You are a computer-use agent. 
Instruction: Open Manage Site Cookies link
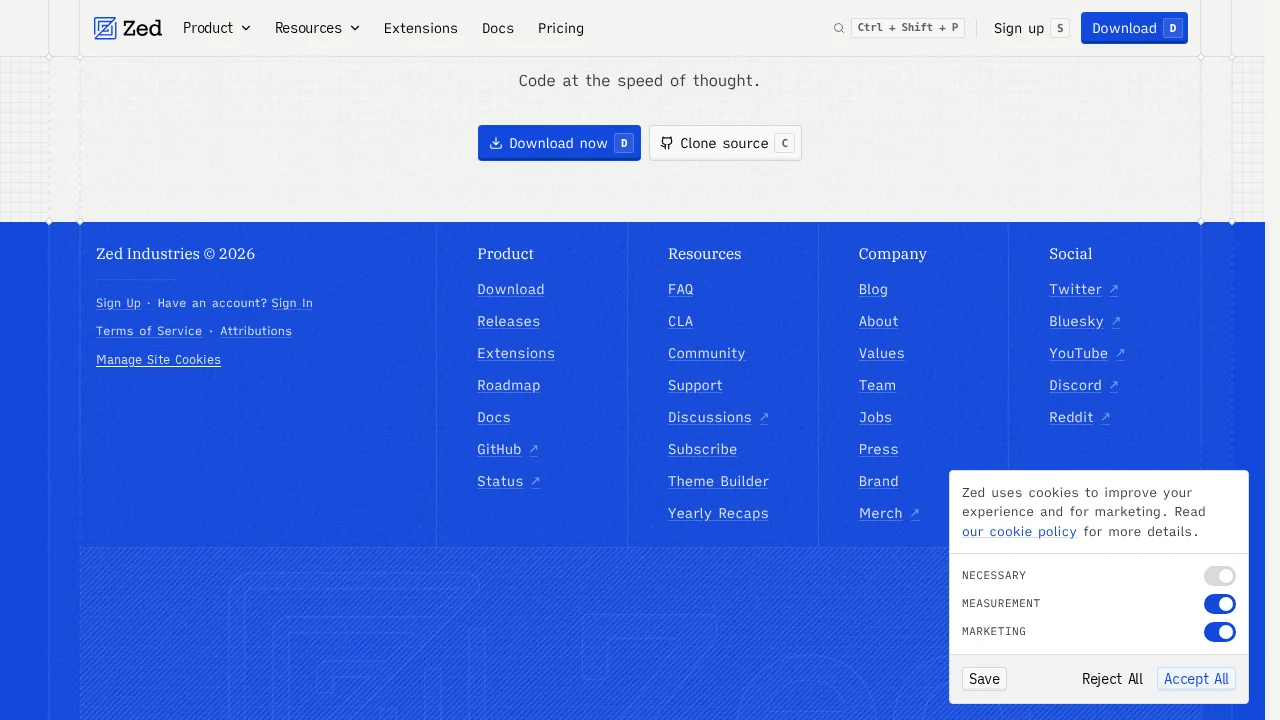[158, 360]
